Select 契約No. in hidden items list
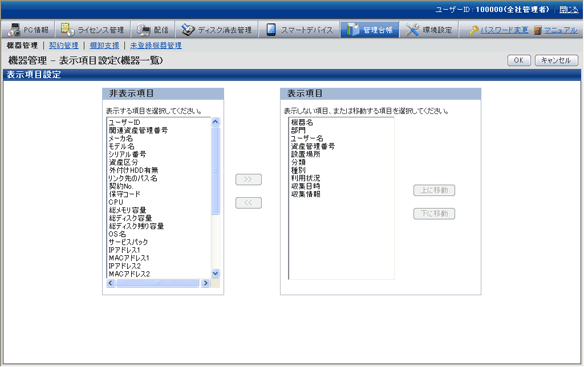Viewport: 584px width, 367px height. (121, 186)
